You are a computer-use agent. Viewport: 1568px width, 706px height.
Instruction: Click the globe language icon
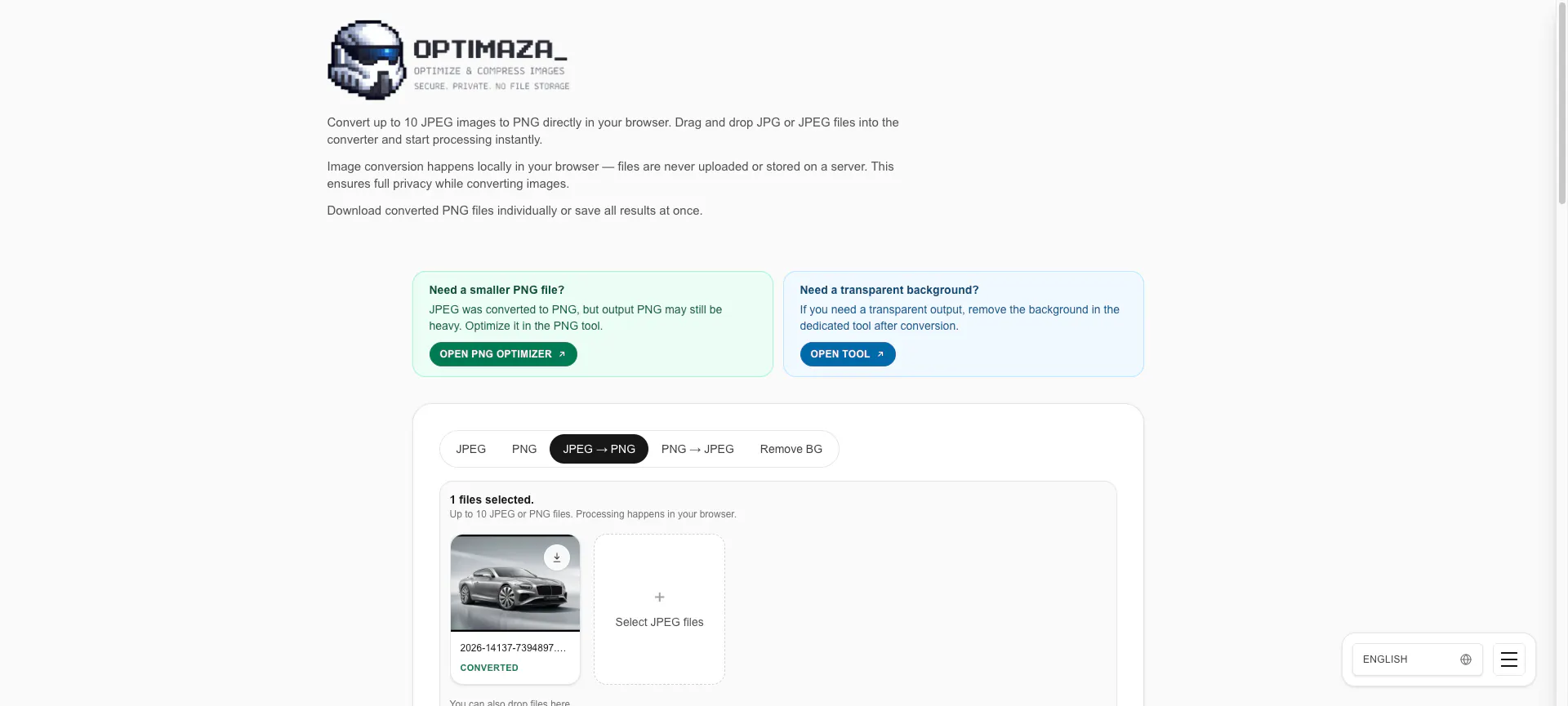pos(1465,659)
